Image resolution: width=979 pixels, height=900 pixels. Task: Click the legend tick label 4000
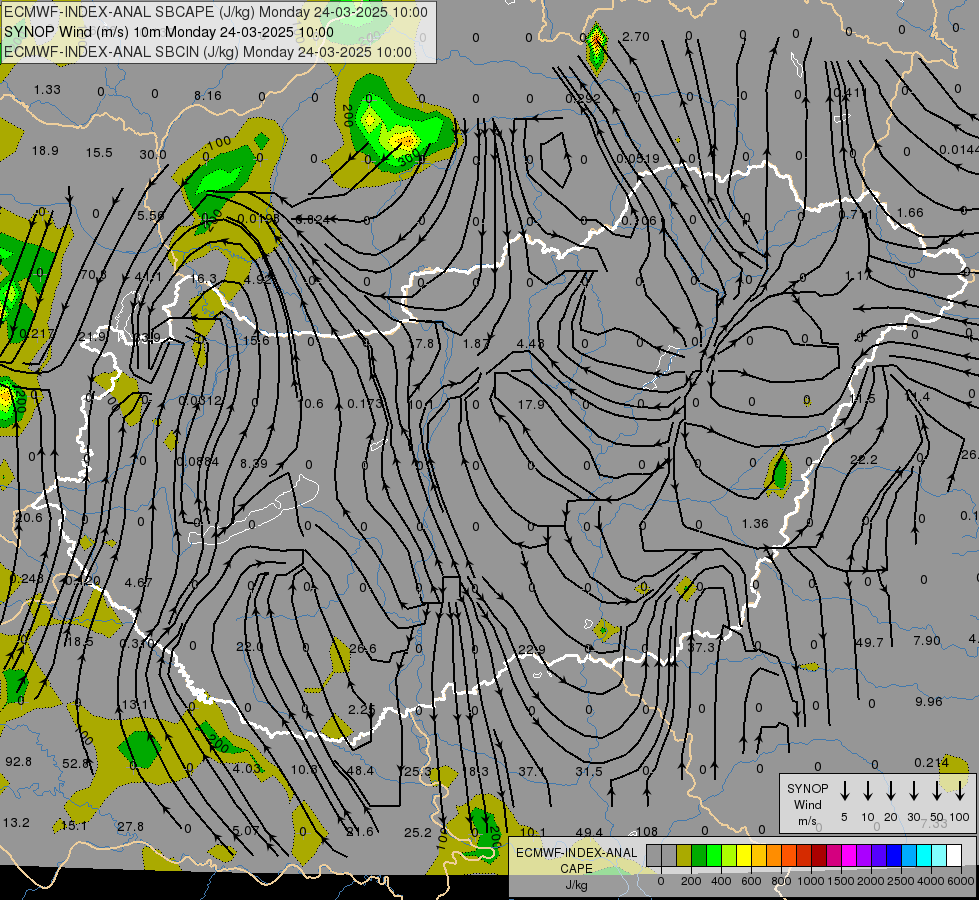tap(931, 881)
